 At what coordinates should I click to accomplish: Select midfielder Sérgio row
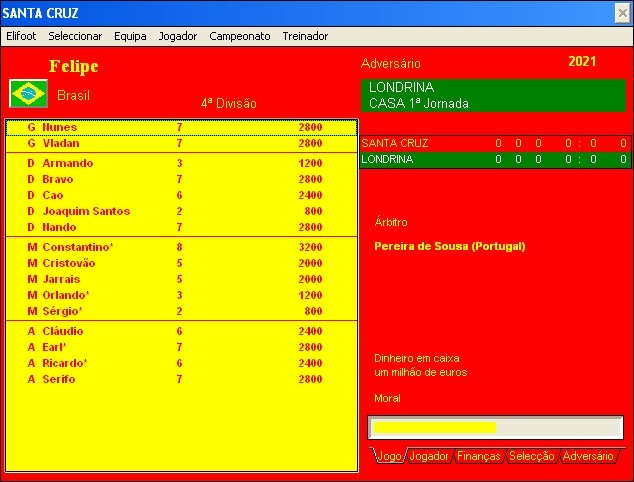click(181, 311)
